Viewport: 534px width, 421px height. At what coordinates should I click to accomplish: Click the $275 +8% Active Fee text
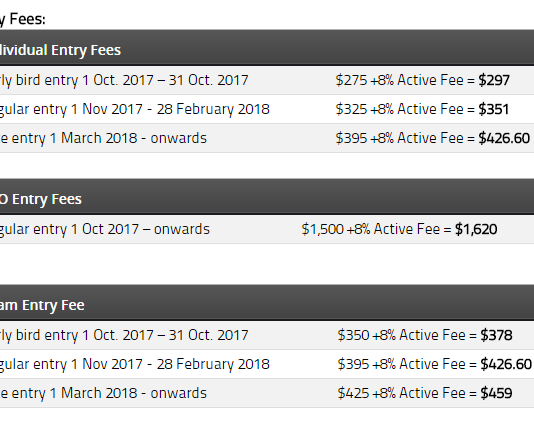coord(399,80)
